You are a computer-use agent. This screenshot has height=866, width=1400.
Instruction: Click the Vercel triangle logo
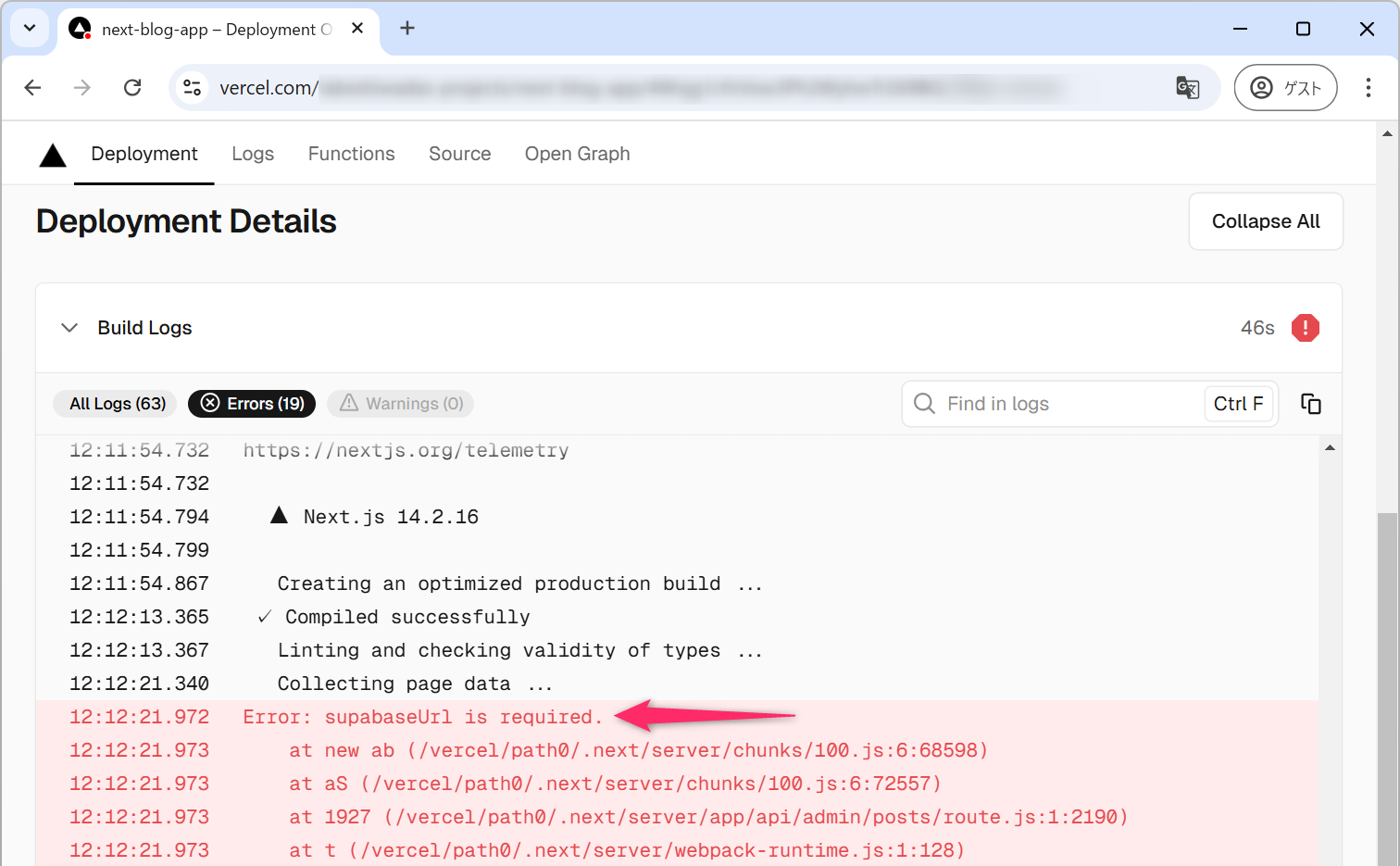point(53,155)
